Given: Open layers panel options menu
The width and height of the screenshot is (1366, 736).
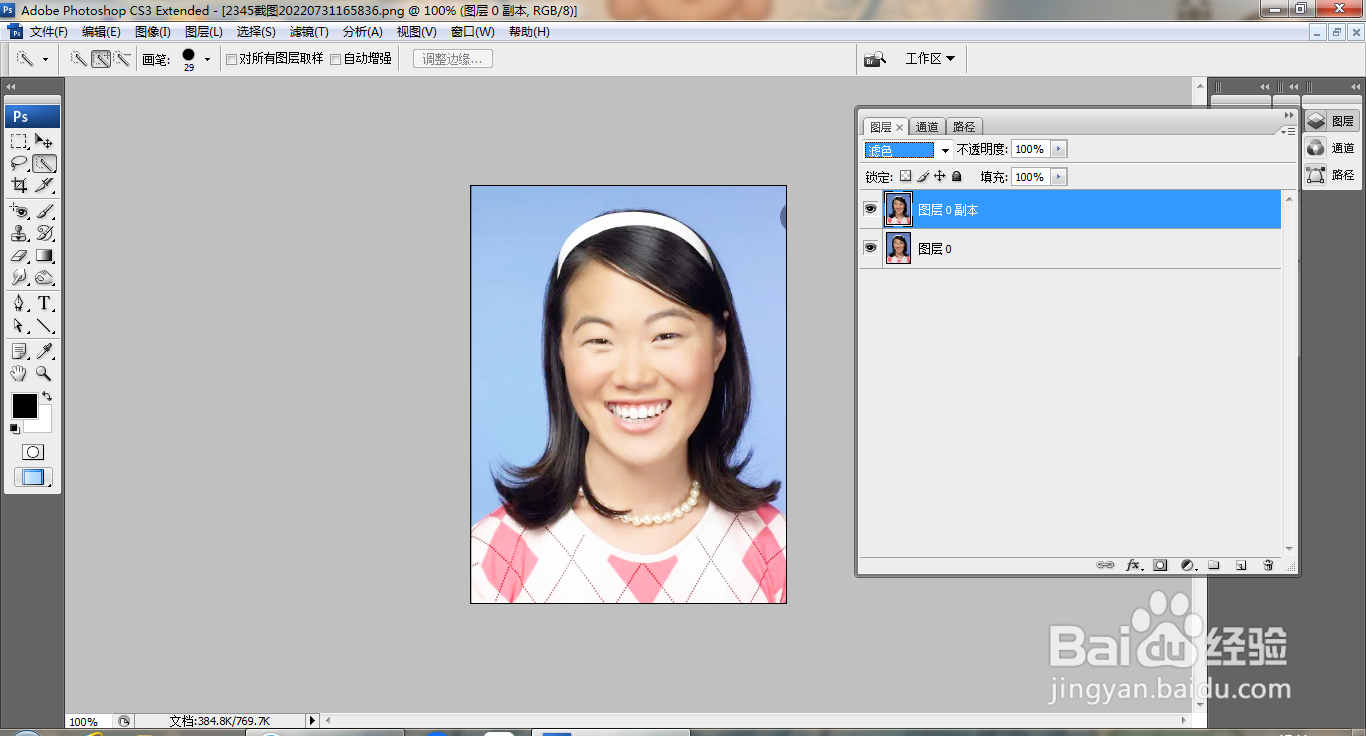Looking at the screenshot, I should tap(1290, 129).
